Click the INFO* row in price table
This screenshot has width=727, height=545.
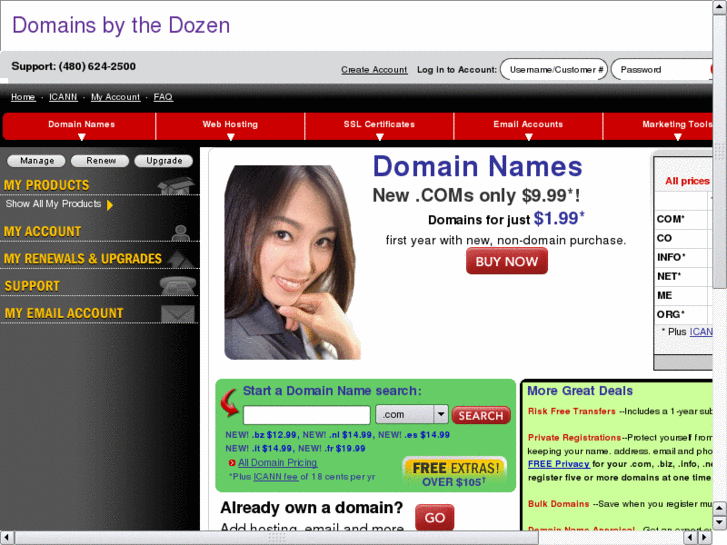point(684,257)
